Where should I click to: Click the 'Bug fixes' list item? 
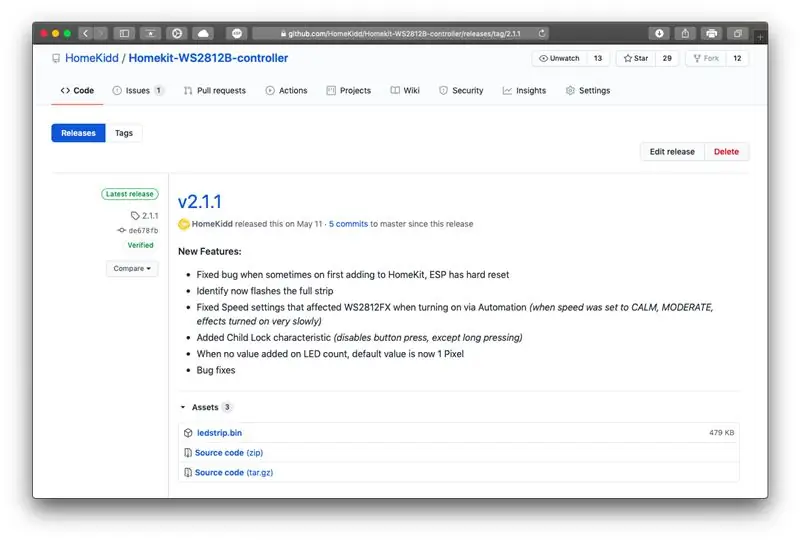coord(216,370)
